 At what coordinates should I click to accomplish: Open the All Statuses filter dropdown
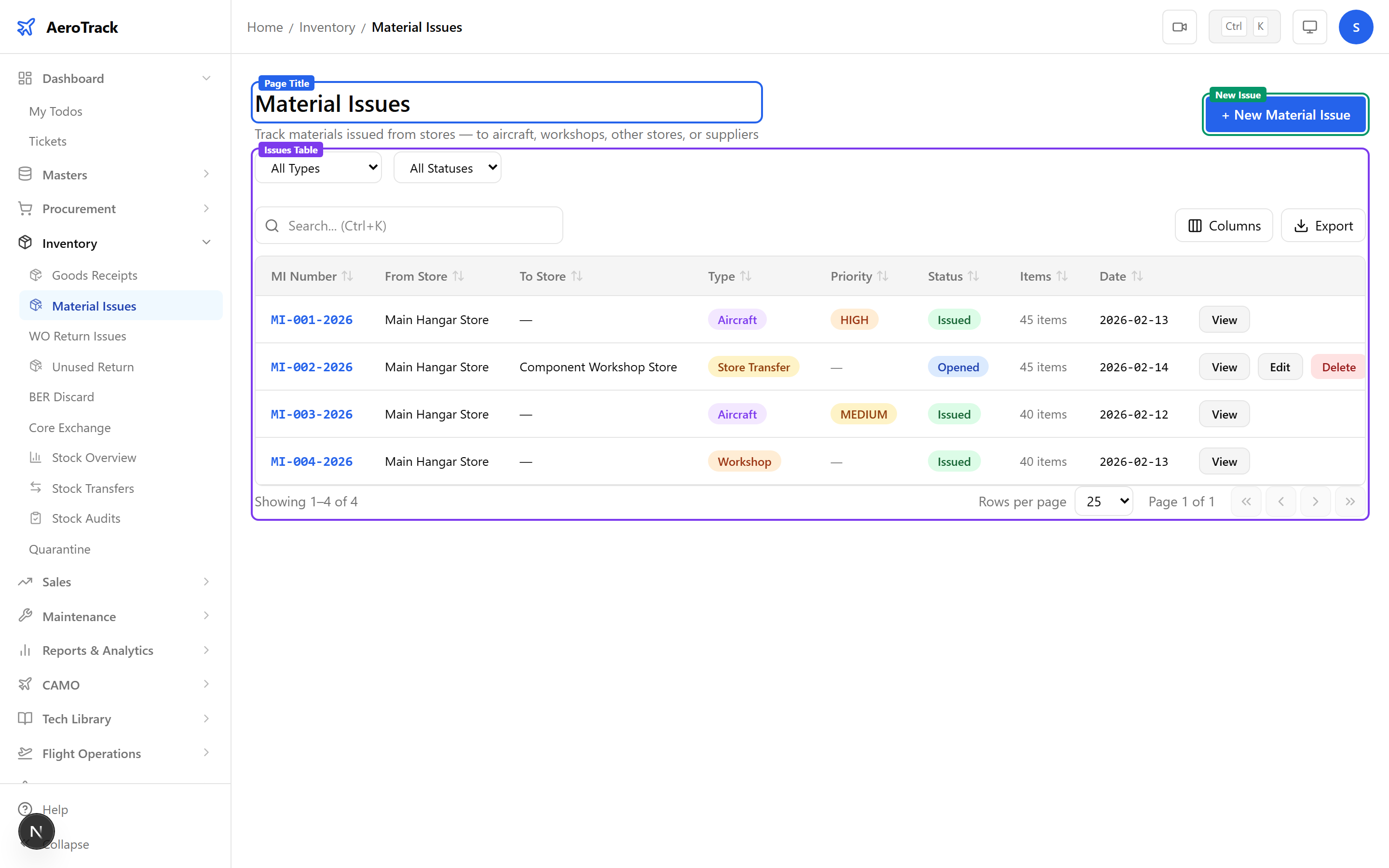(447, 167)
